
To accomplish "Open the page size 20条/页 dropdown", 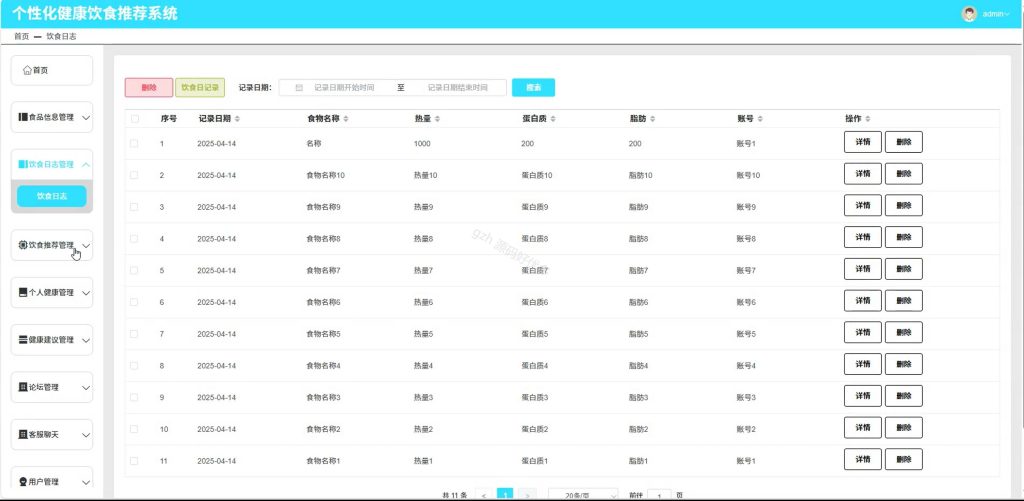I will (583, 495).
